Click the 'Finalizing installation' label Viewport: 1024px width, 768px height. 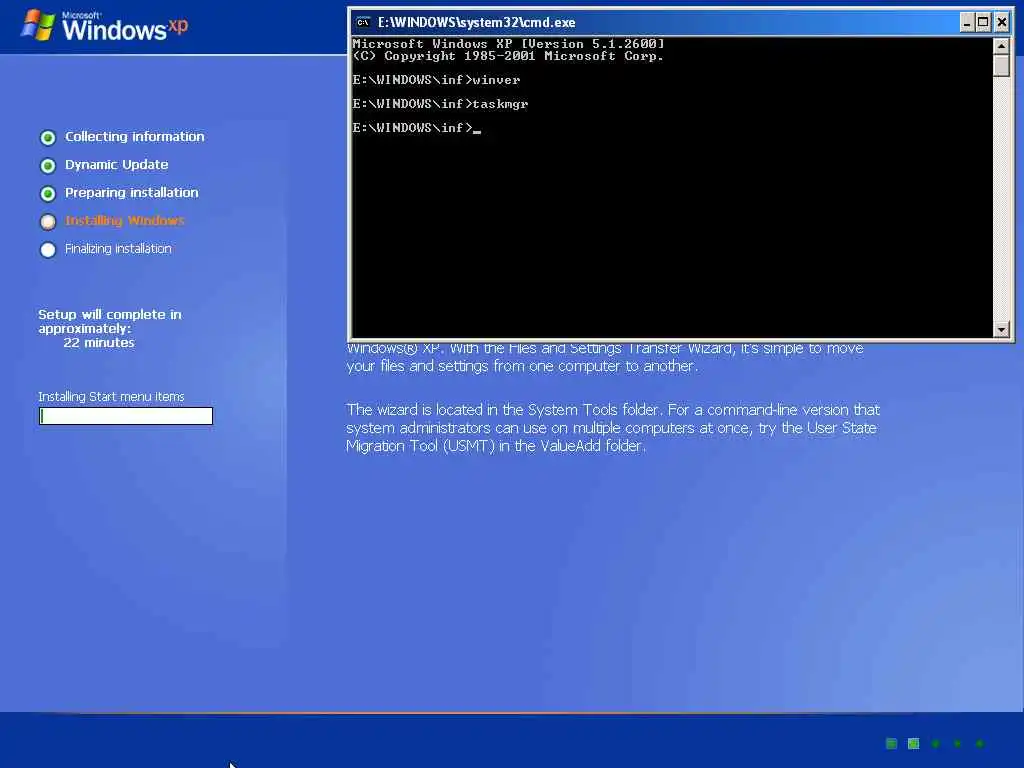[118, 249]
